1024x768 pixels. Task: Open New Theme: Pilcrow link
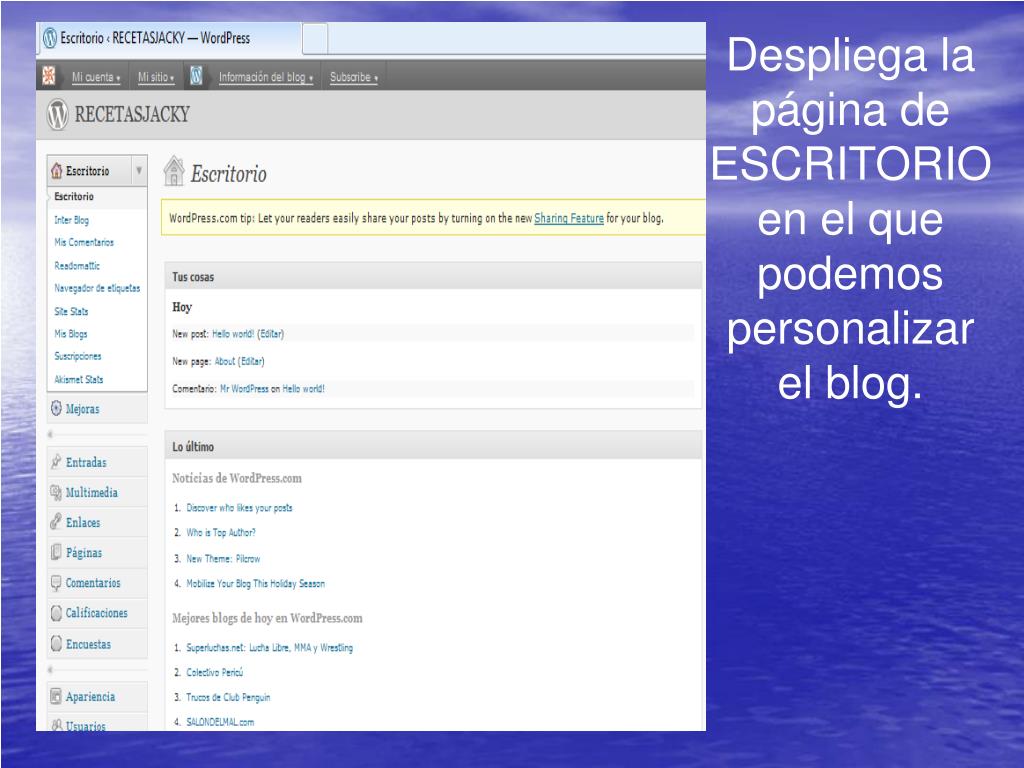[223, 558]
